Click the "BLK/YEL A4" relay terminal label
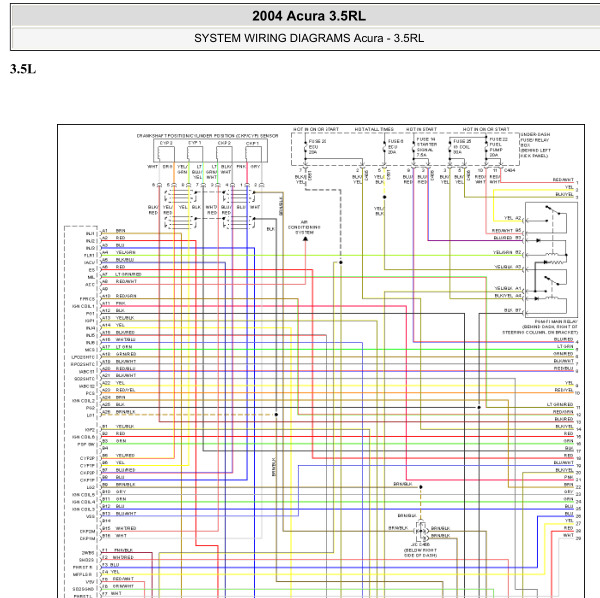The height and width of the screenshot is (598, 600). click(x=508, y=296)
